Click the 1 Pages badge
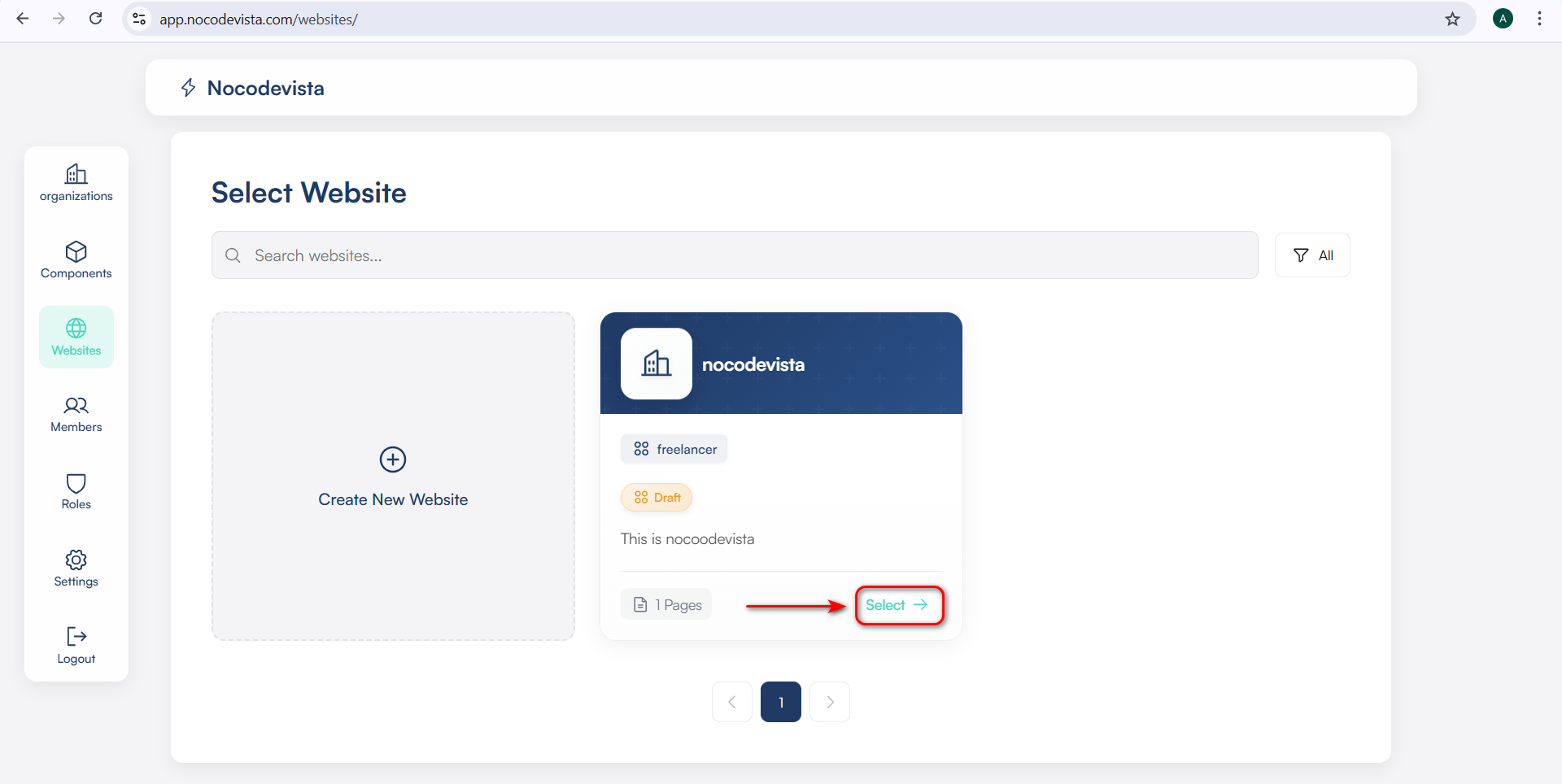This screenshot has height=784, width=1562. click(666, 604)
